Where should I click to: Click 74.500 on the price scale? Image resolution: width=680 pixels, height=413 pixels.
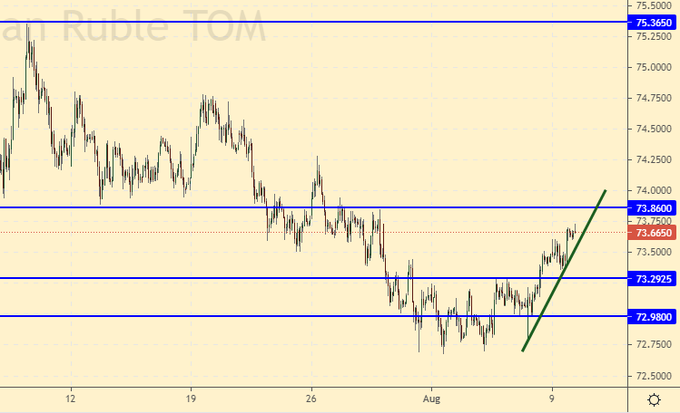[651, 129]
